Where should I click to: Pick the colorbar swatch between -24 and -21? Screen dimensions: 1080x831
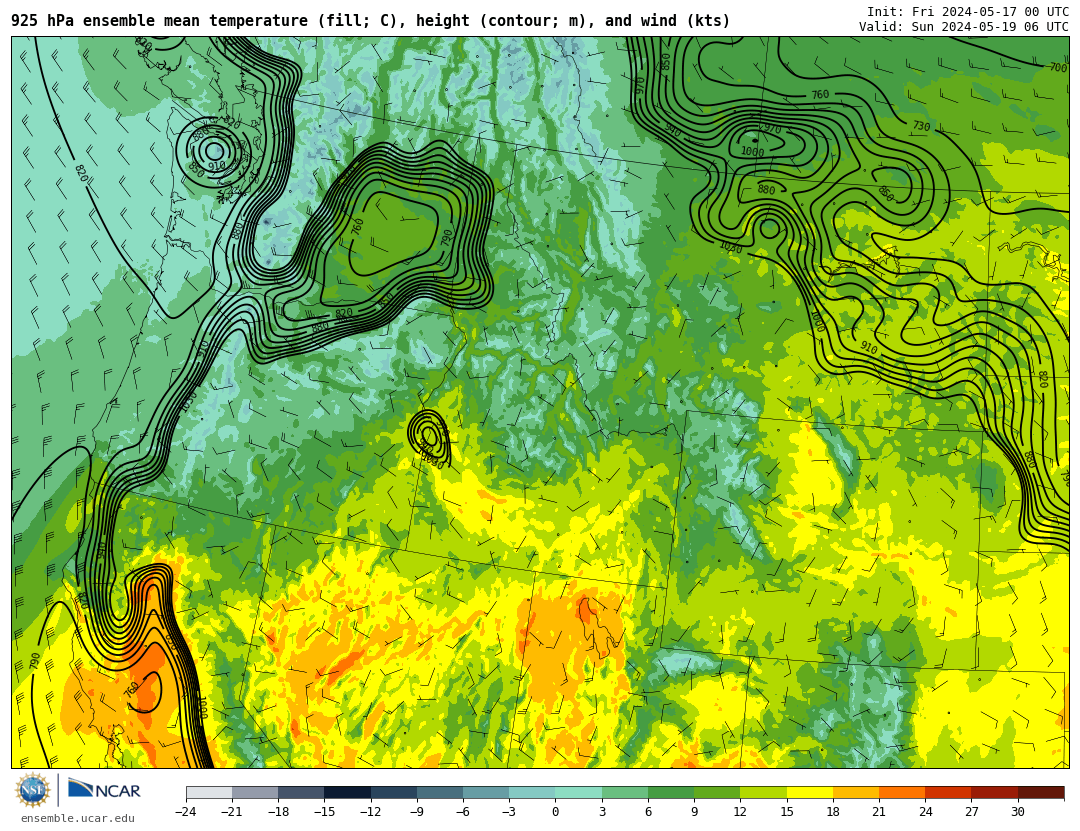(209, 792)
